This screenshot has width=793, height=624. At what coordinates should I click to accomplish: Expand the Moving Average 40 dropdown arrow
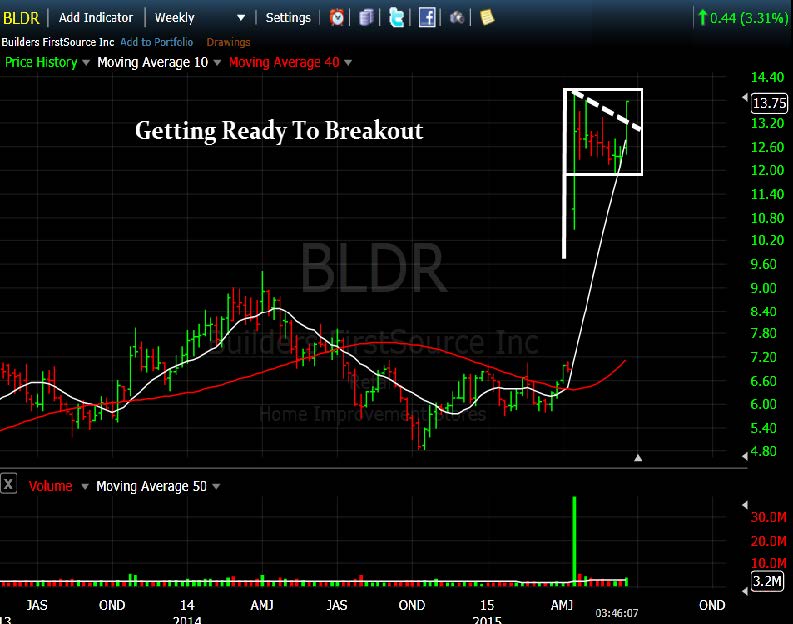[348, 63]
